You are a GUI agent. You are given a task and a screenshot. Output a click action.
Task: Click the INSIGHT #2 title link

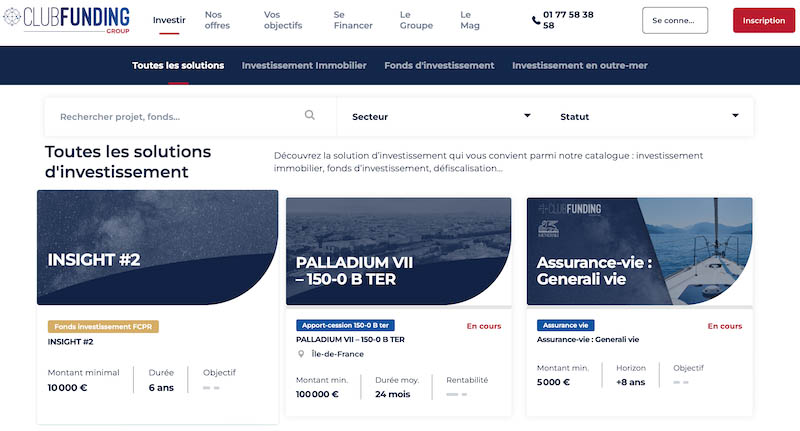(x=70, y=342)
